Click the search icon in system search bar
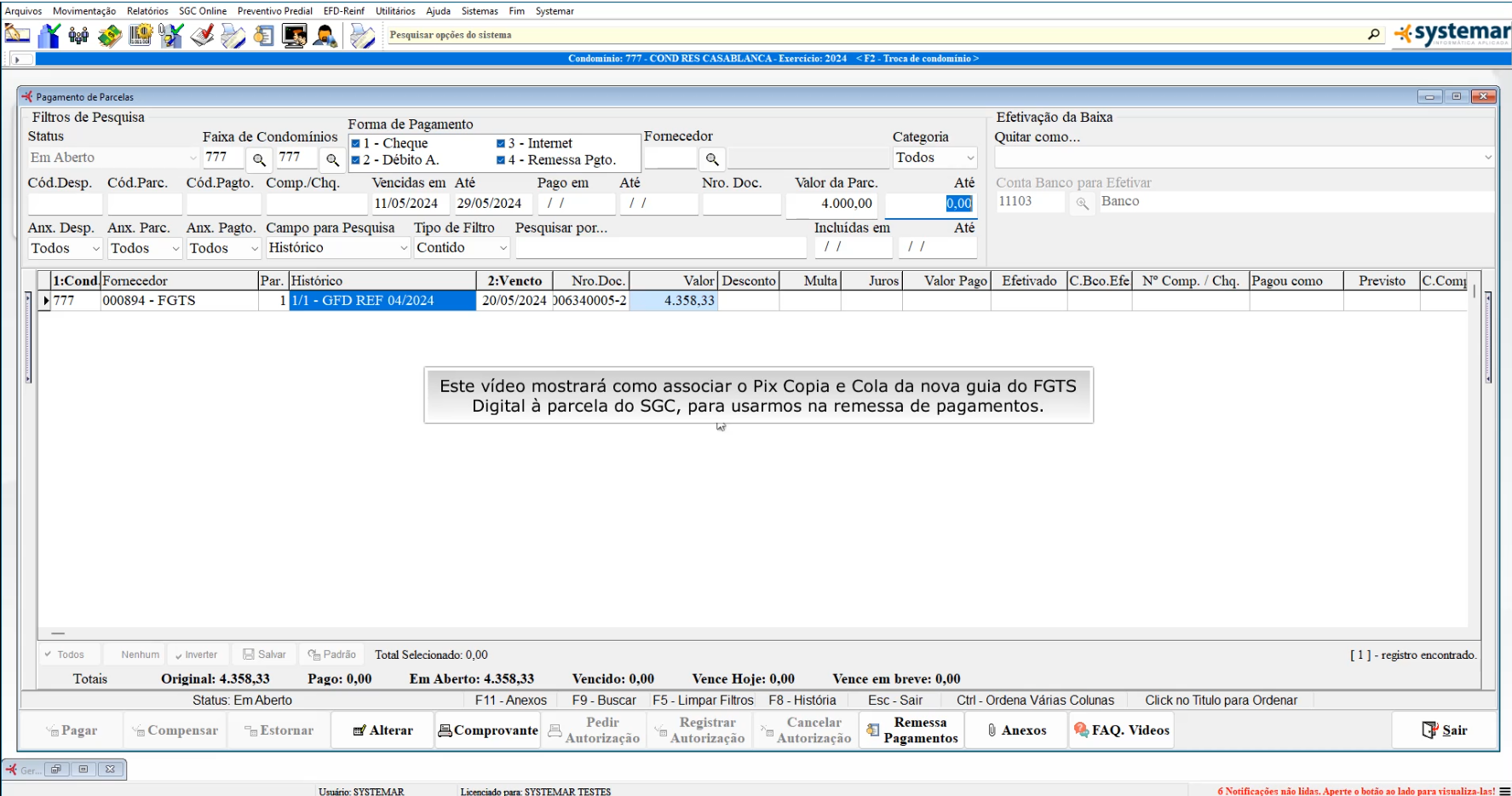Image resolution: width=1512 pixels, height=796 pixels. tap(1373, 35)
